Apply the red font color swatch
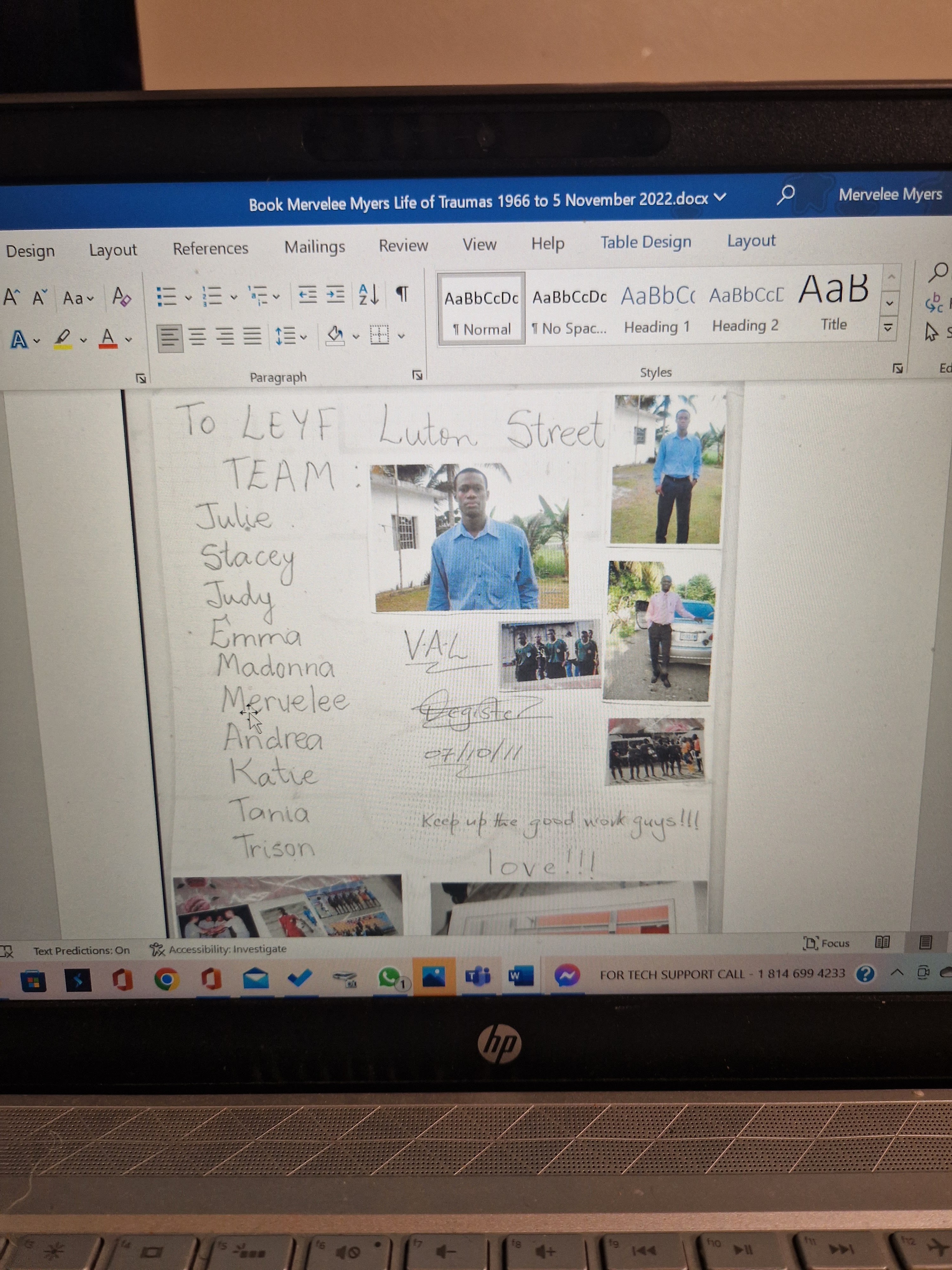This screenshot has height=1270, width=952. pyautogui.click(x=108, y=339)
